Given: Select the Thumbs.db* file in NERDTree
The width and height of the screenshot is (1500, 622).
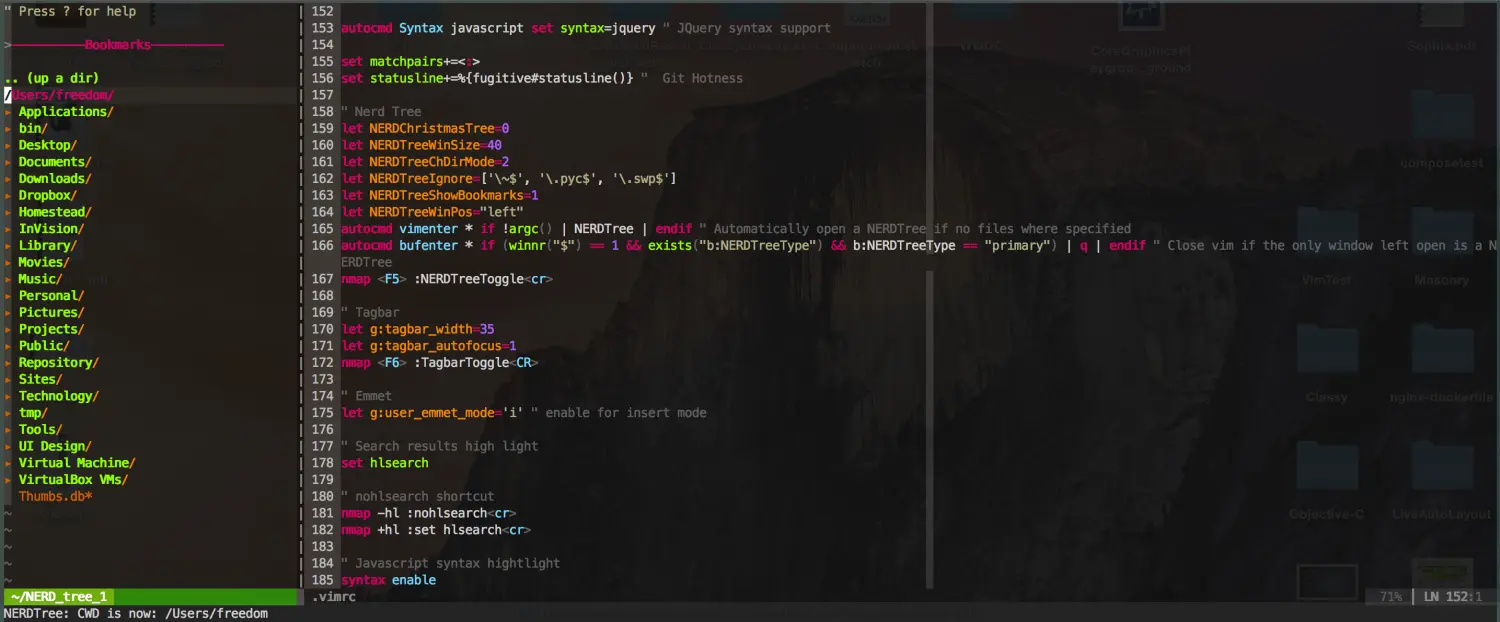Looking at the screenshot, I should 55,496.
